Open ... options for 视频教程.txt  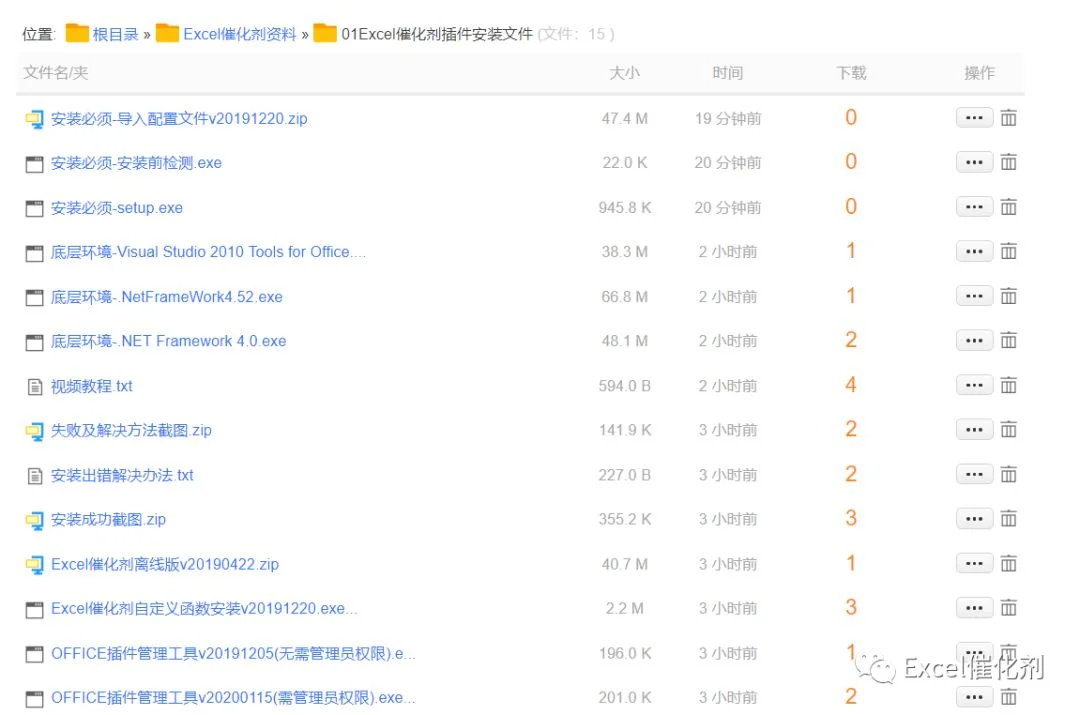pyautogui.click(x=974, y=385)
